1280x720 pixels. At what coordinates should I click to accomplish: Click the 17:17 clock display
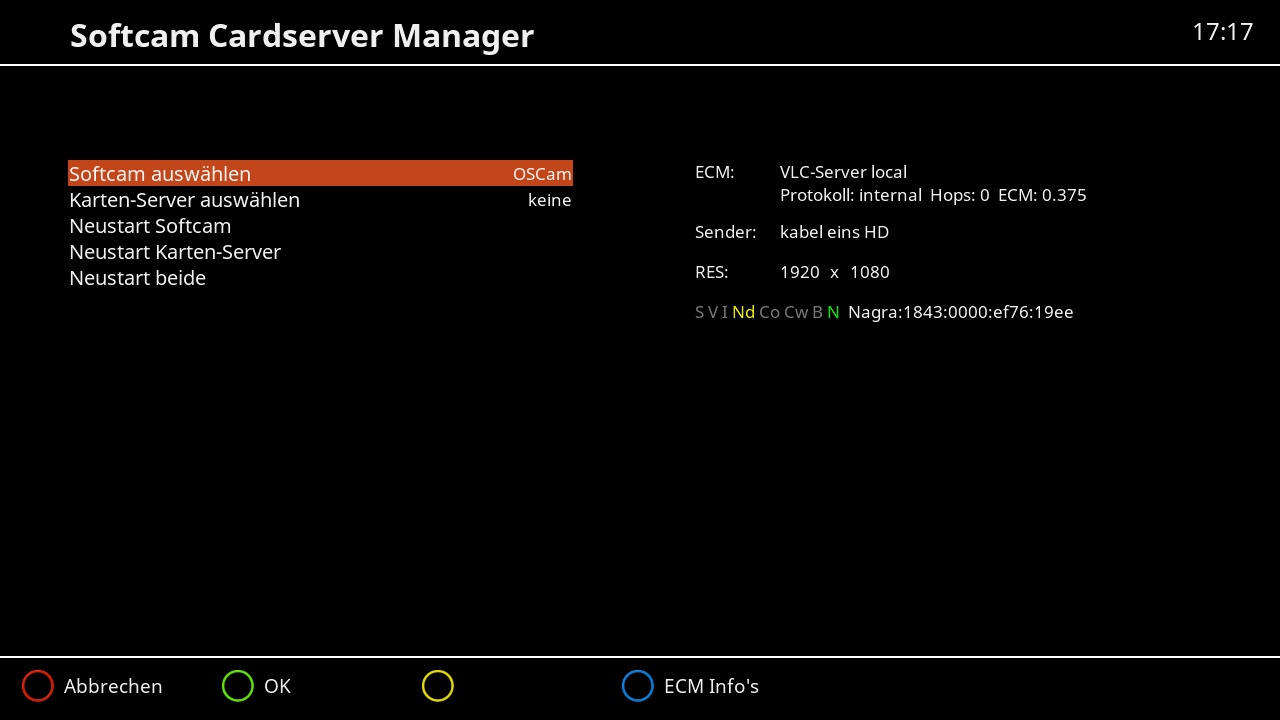tap(1222, 32)
